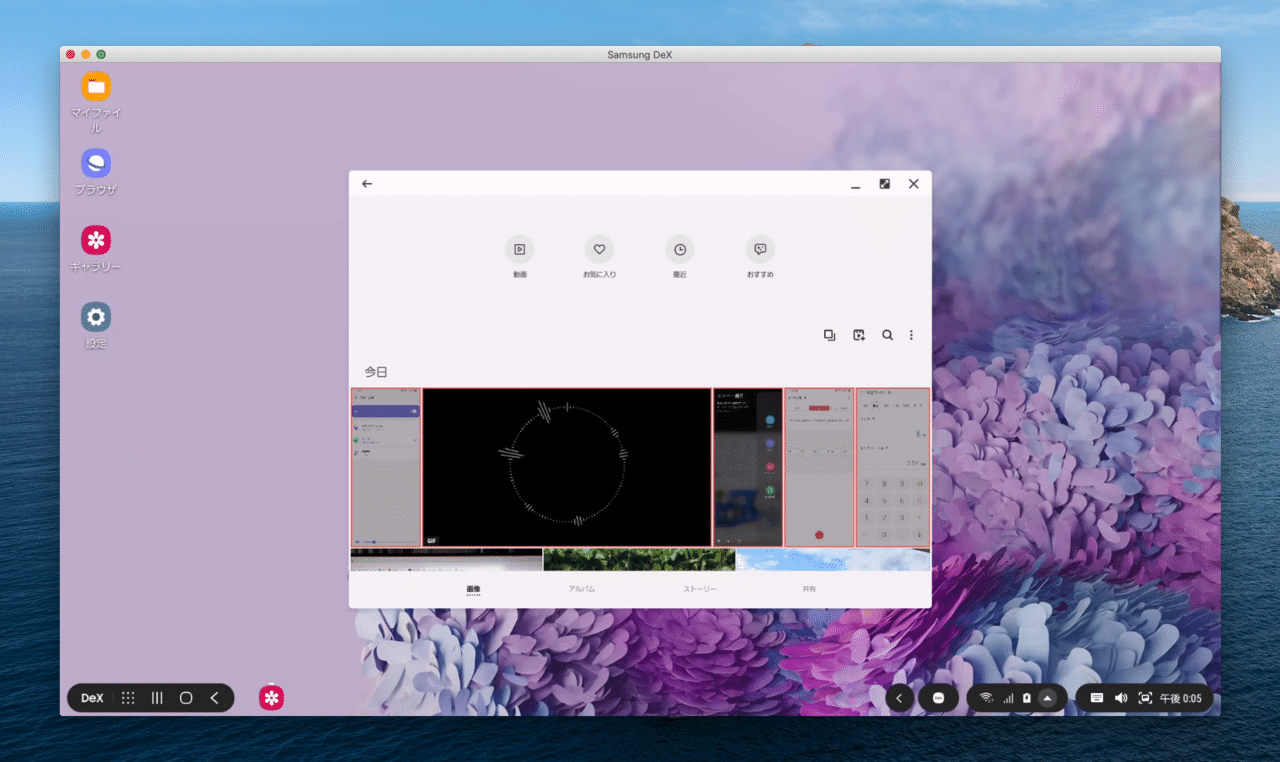Image resolution: width=1280 pixels, height=762 pixels.
Task: Click the chat bubble icon in taskbar tray
Action: pyautogui.click(x=938, y=698)
